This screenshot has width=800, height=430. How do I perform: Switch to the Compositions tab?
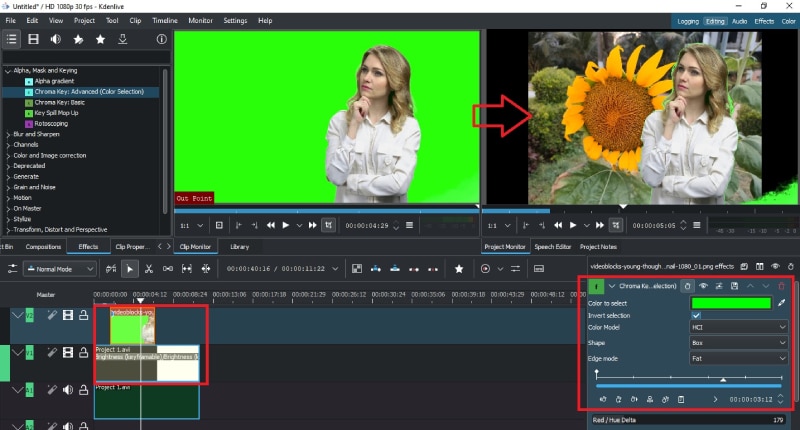pos(43,246)
